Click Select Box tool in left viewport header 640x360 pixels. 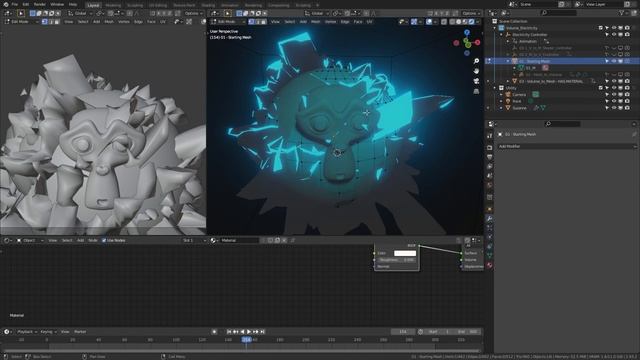click(21, 13)
